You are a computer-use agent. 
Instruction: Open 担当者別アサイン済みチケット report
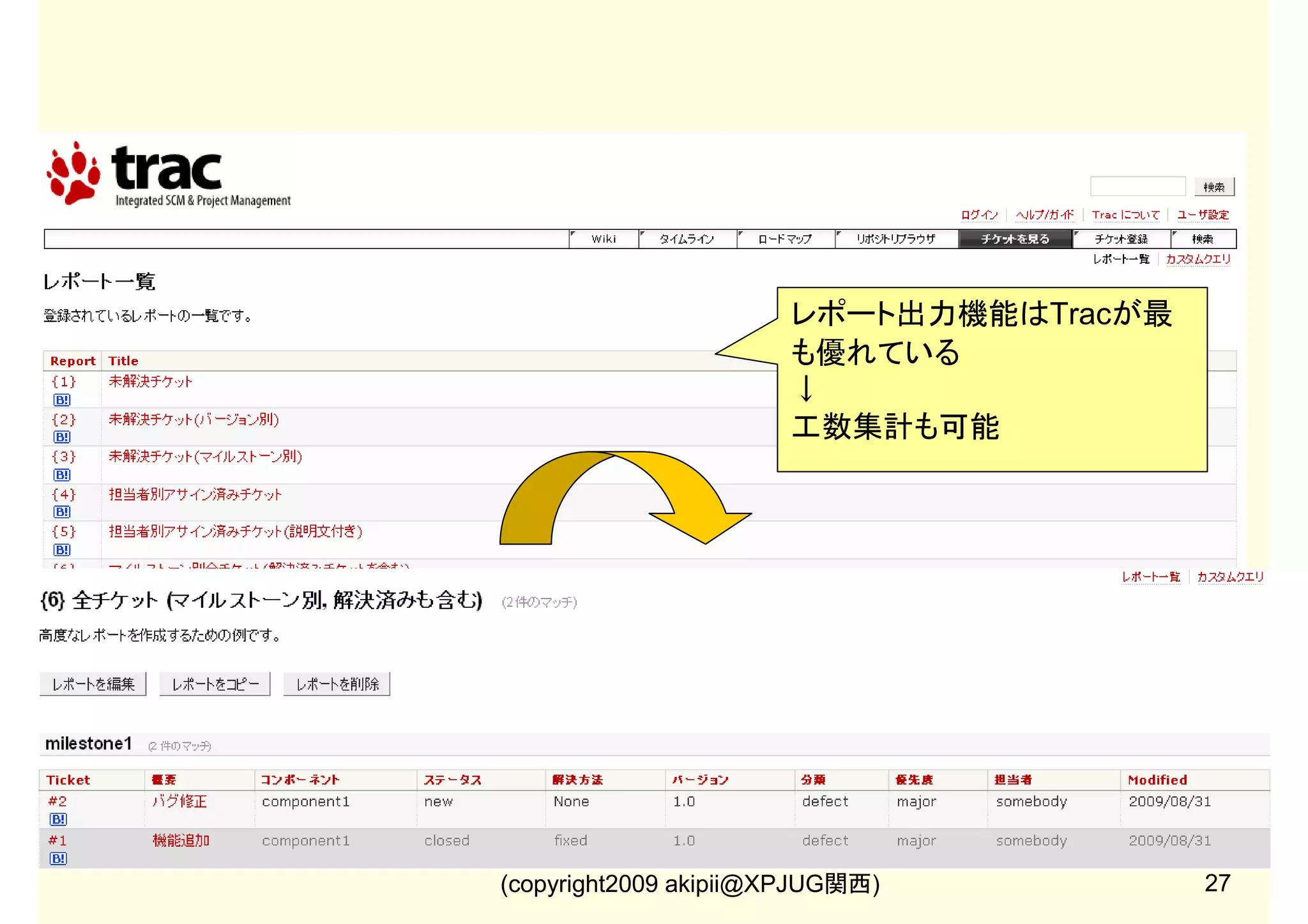coord(195,495)
